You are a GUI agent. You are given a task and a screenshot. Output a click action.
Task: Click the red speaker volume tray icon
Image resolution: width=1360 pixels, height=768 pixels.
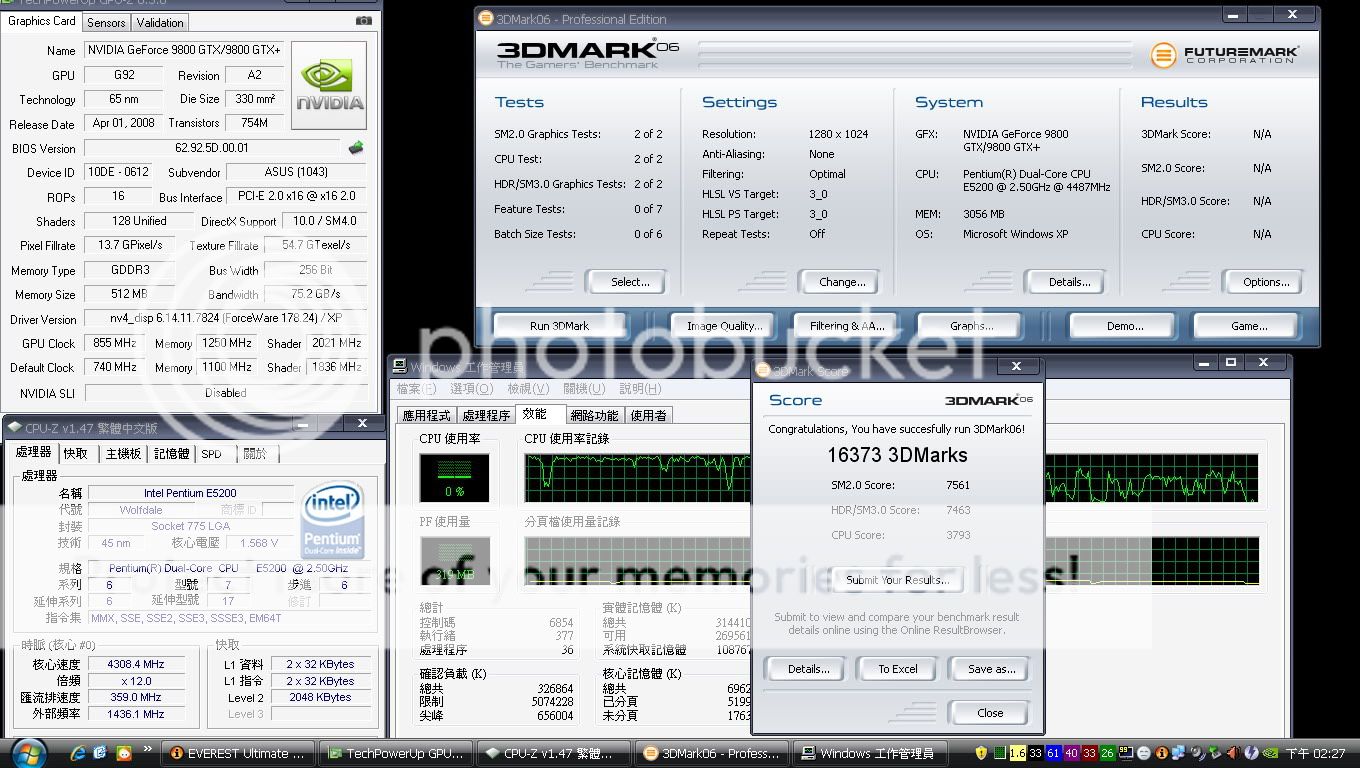coord(1232,752)
